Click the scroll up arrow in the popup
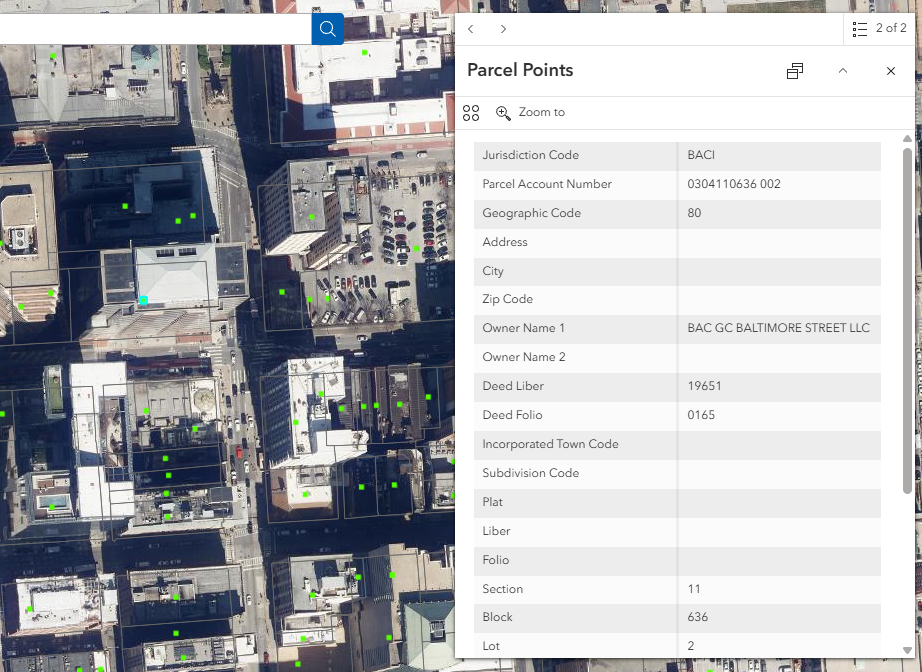 point(907,138)
